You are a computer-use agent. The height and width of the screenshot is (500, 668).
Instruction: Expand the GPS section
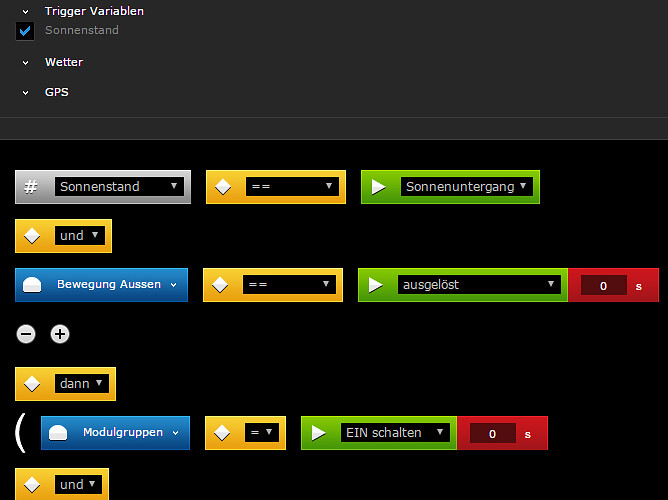click(26, 93)
